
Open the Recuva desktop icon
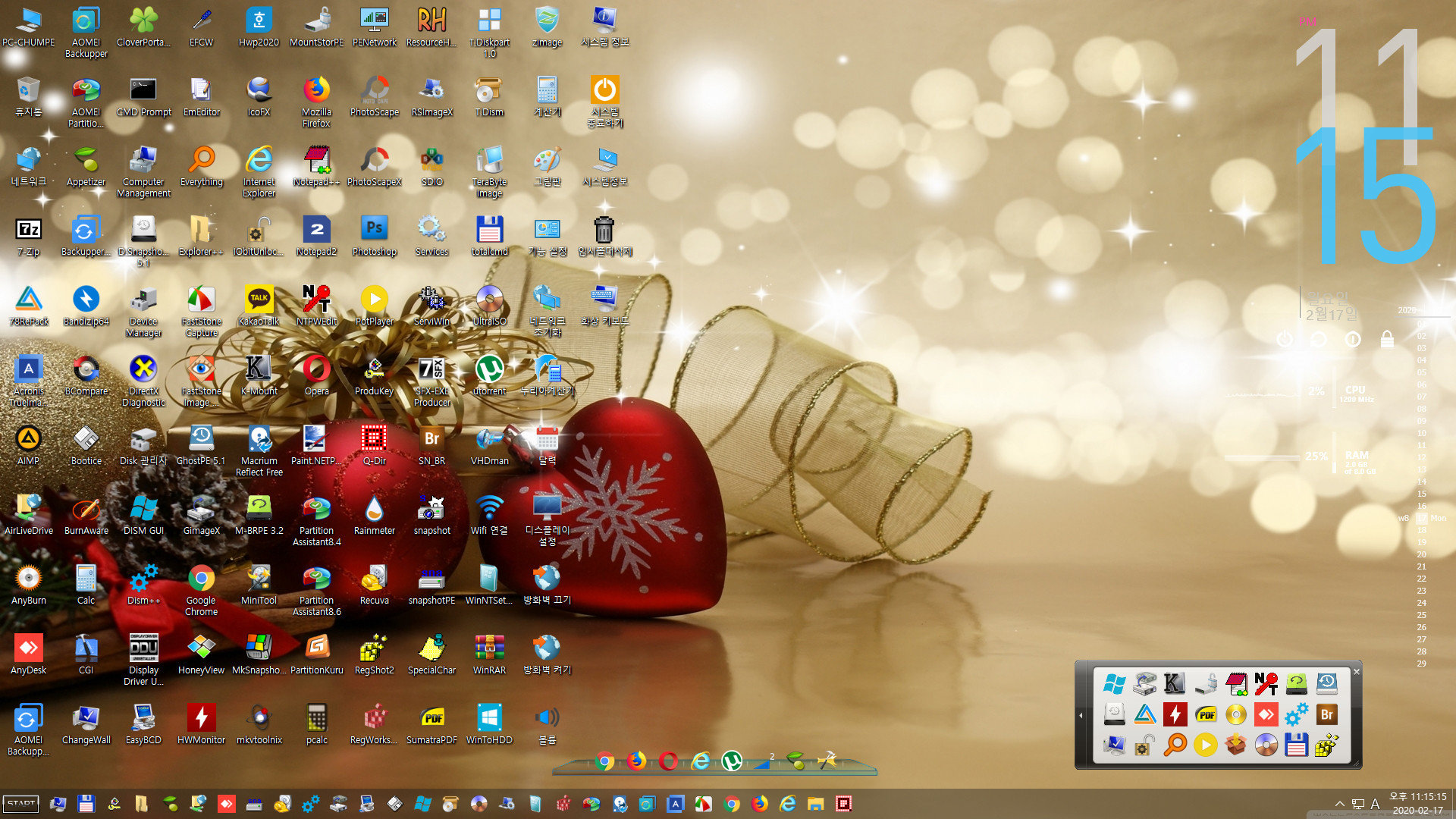[374, 585]
